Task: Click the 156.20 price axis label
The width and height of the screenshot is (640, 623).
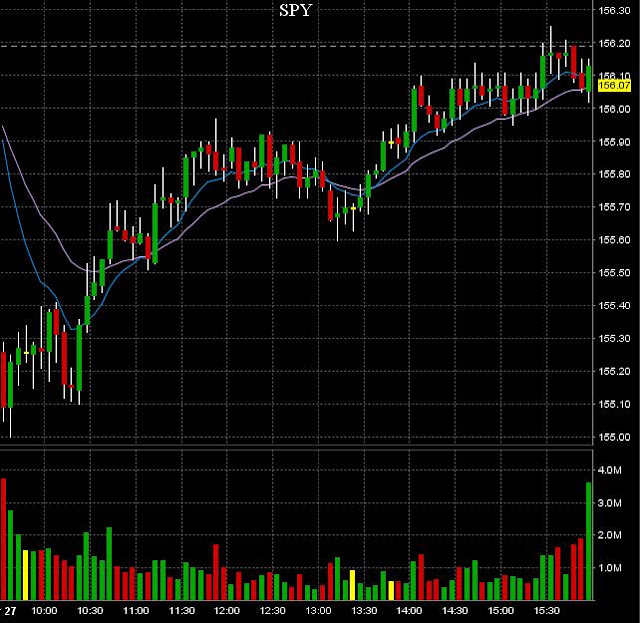Action: [x=614, y=43]
